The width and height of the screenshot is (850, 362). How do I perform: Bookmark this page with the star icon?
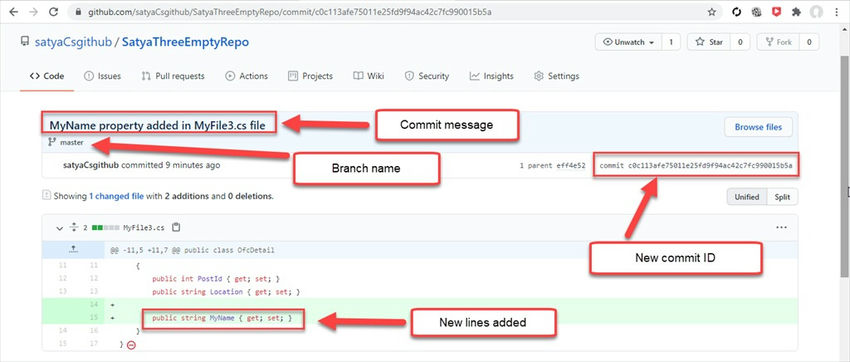pyautogui.click(x=712, y=12)
